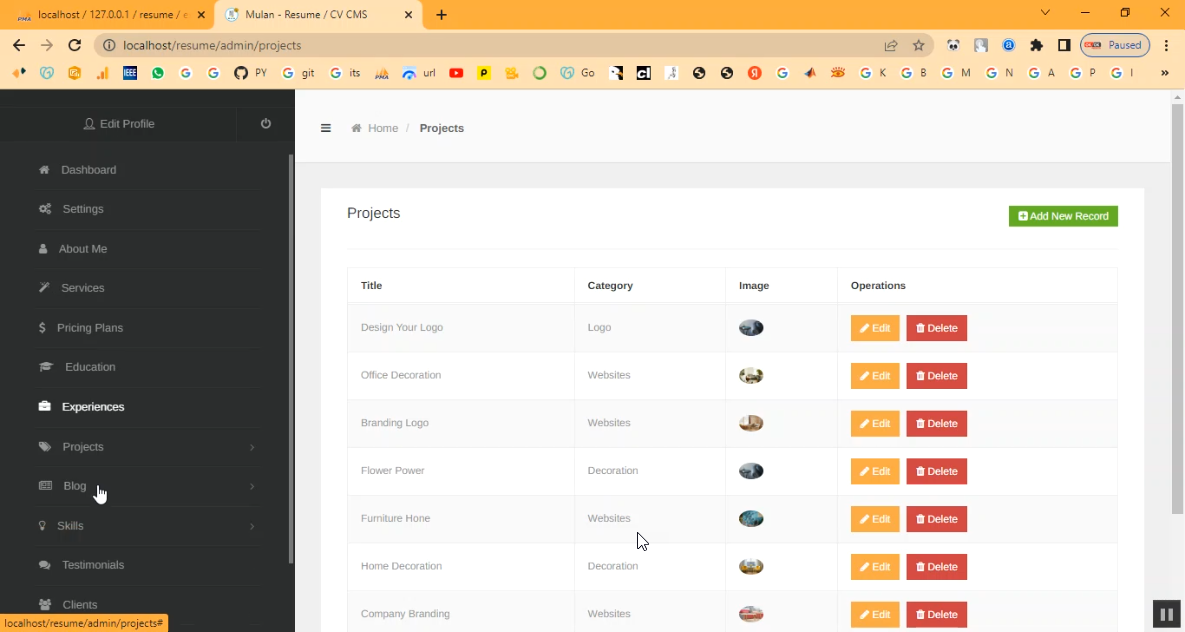Open the Chrome extensions puzzle icon

[x=1036, y=45]
